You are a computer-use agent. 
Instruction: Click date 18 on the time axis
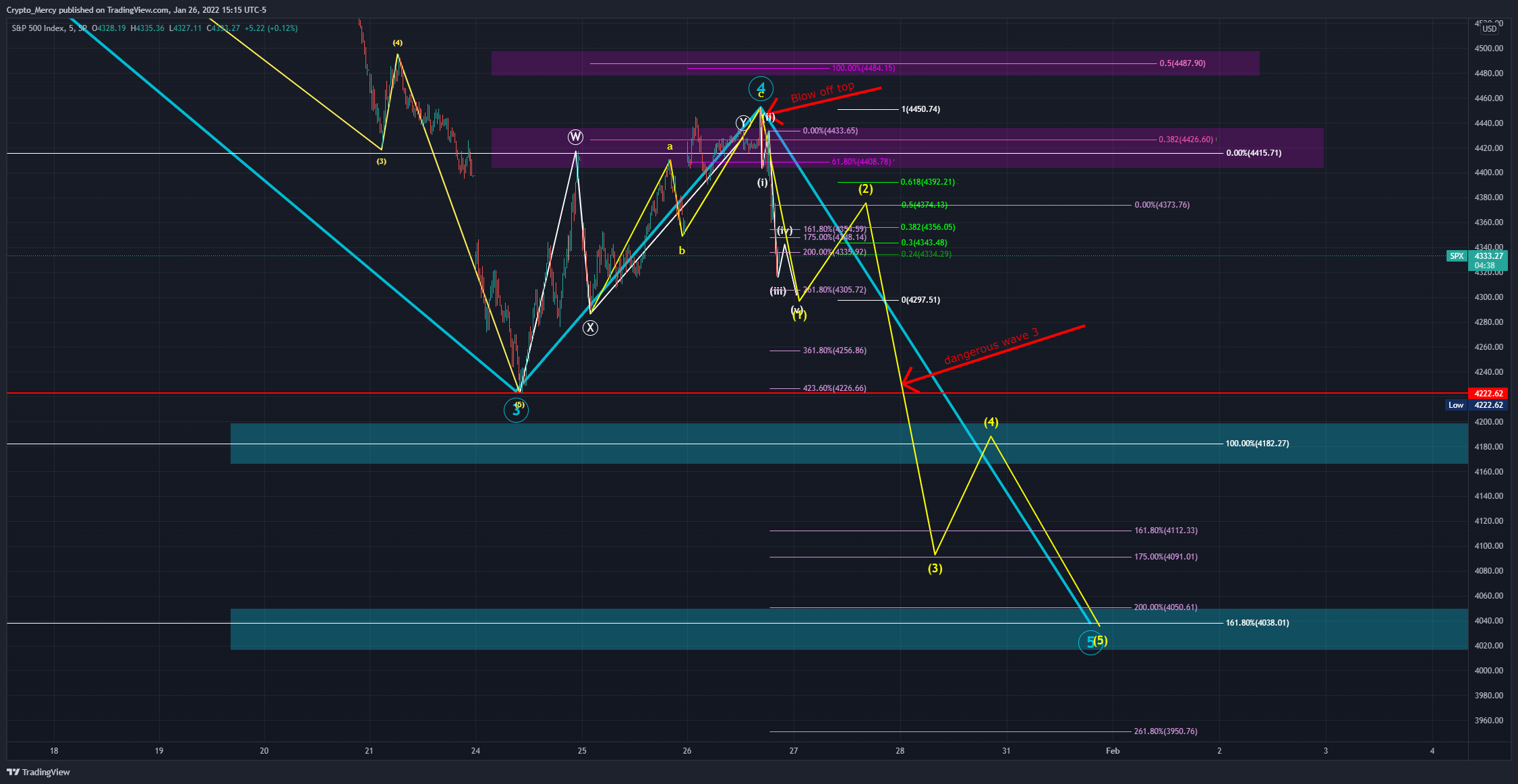tap(54, 751)
